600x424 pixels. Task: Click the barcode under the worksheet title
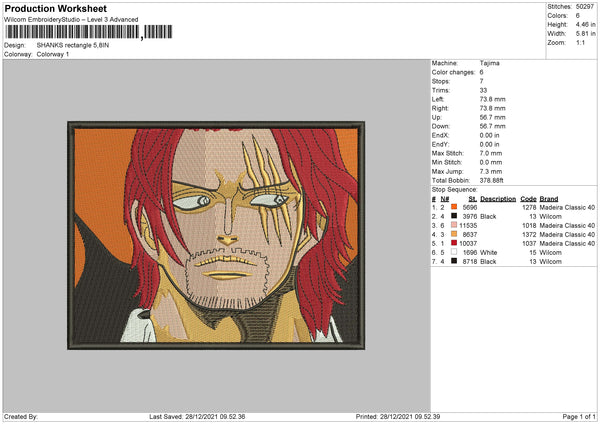click(89, 32)
